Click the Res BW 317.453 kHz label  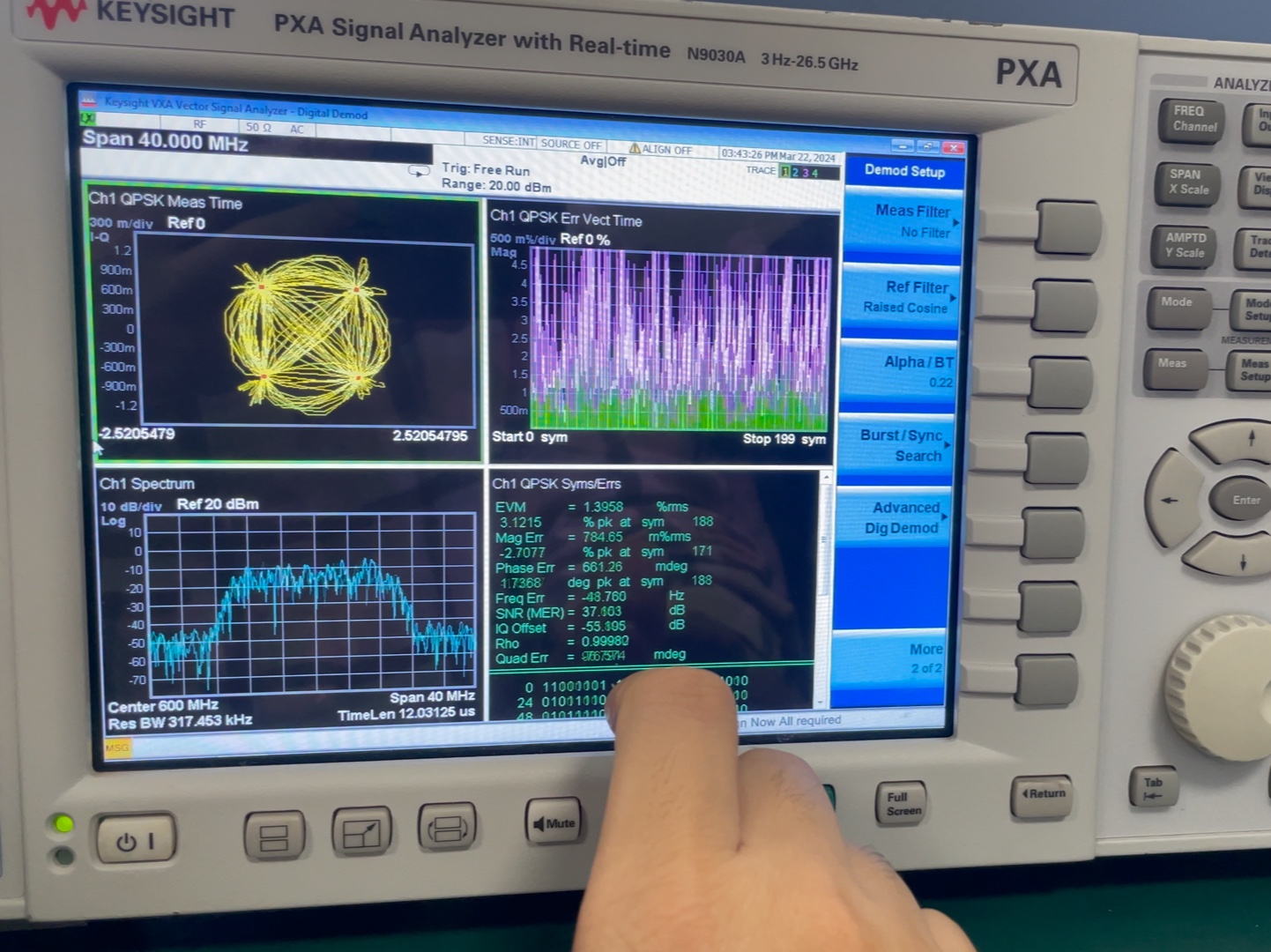tap(180, 723)
